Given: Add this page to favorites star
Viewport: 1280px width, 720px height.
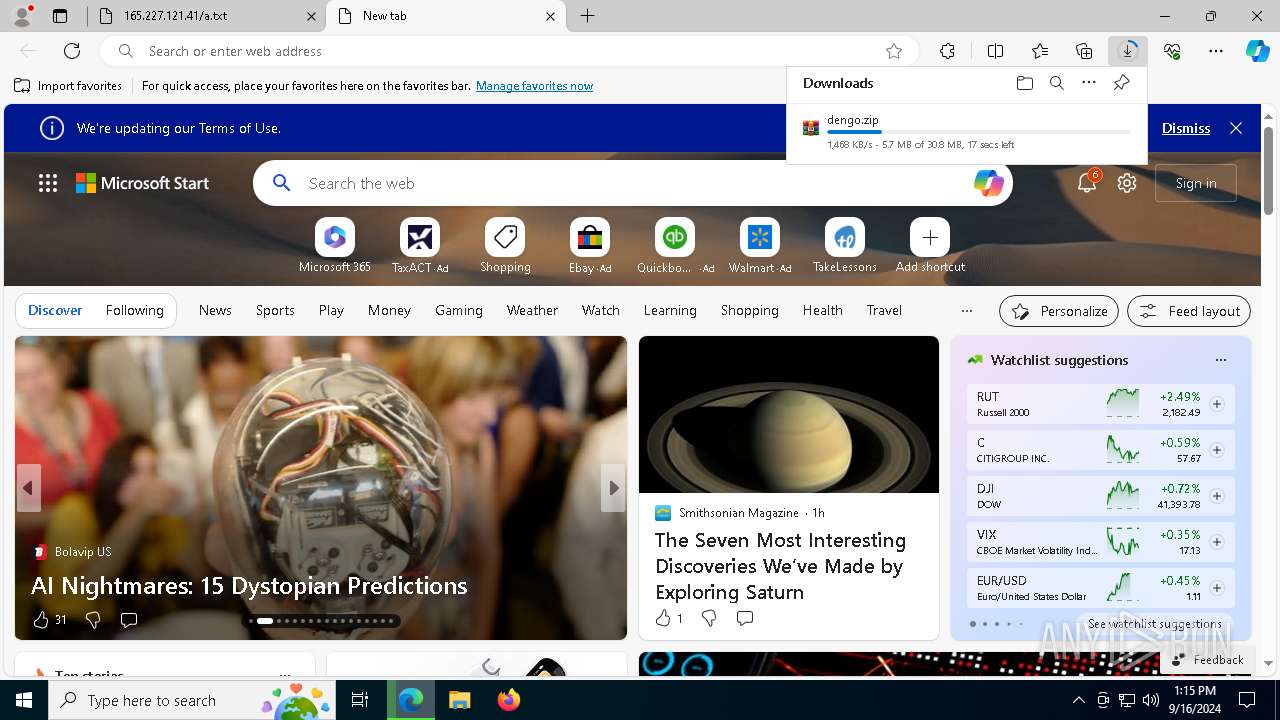Looking at the screenshot, I should tap(894, 51).
